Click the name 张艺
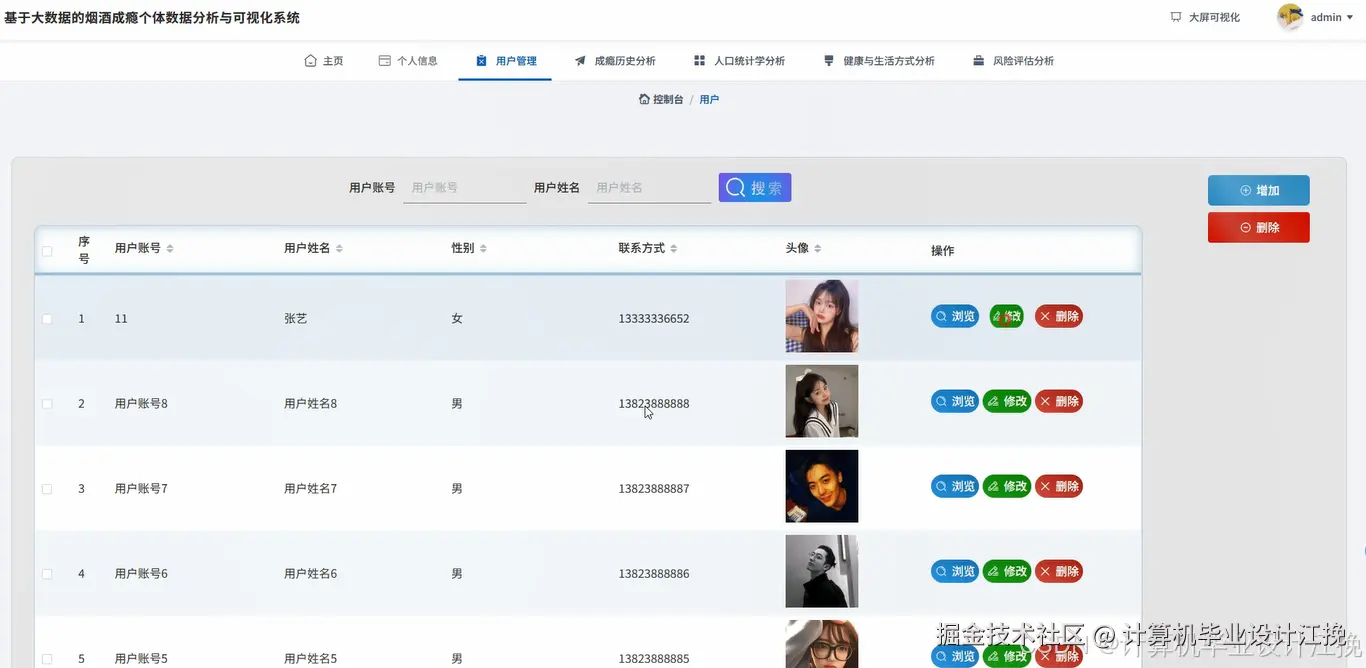The width and height of the screenshot is (1366, 668). coord(295,319)
